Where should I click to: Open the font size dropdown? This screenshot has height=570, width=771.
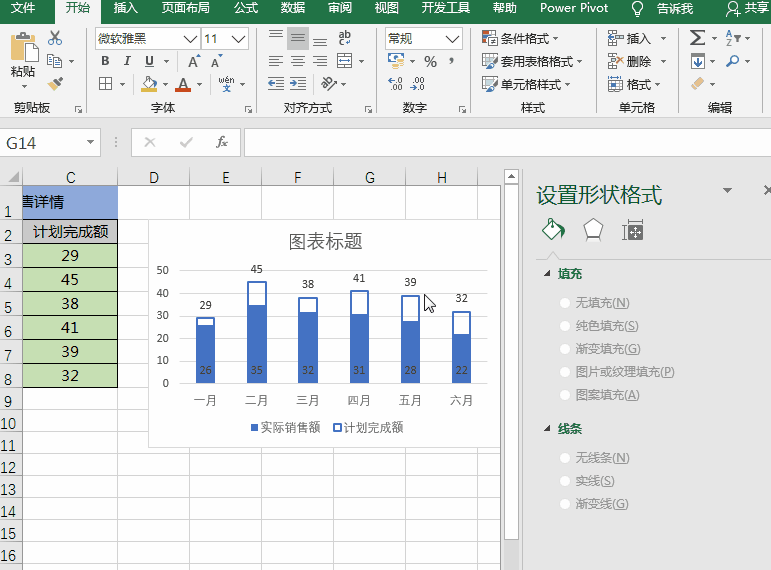[238, 39]
